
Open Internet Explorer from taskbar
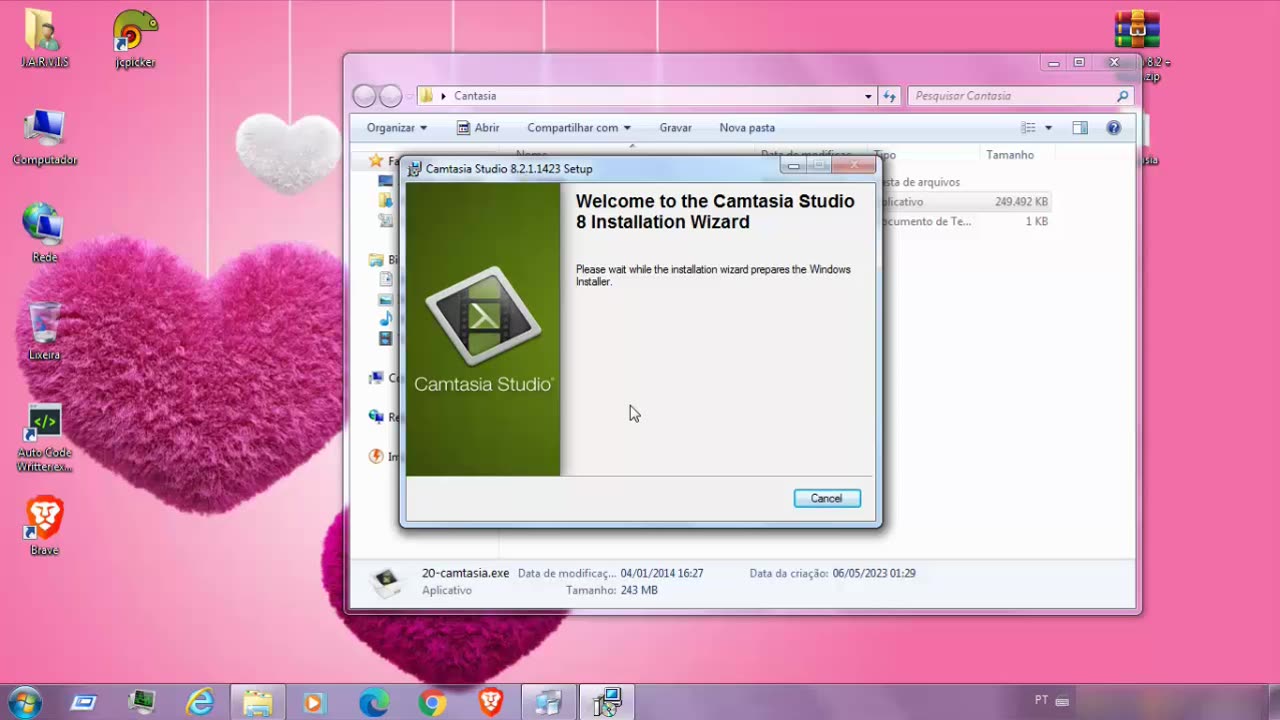[200, 703]
